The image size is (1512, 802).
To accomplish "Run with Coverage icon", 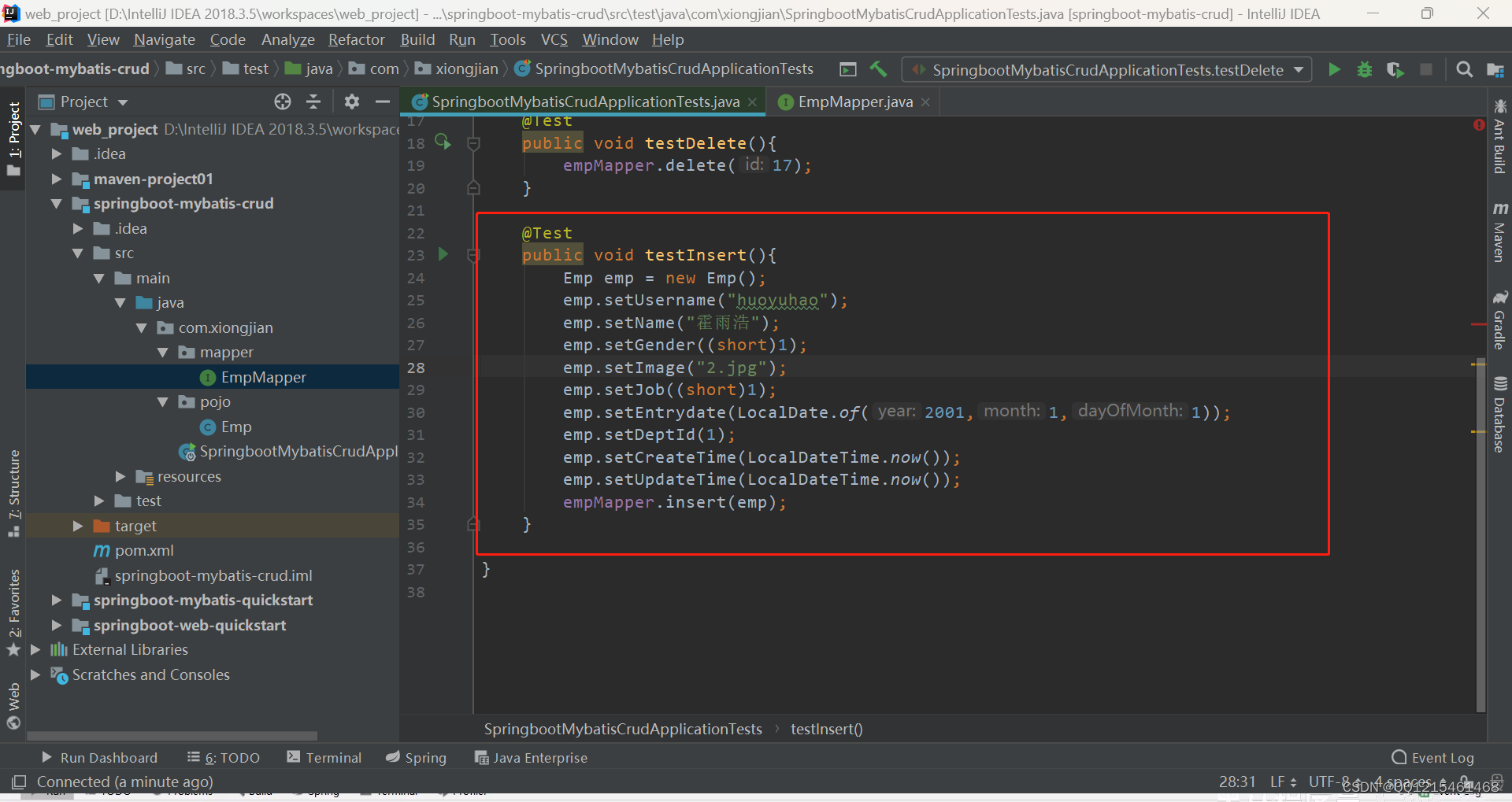I will pos(1395,69).
